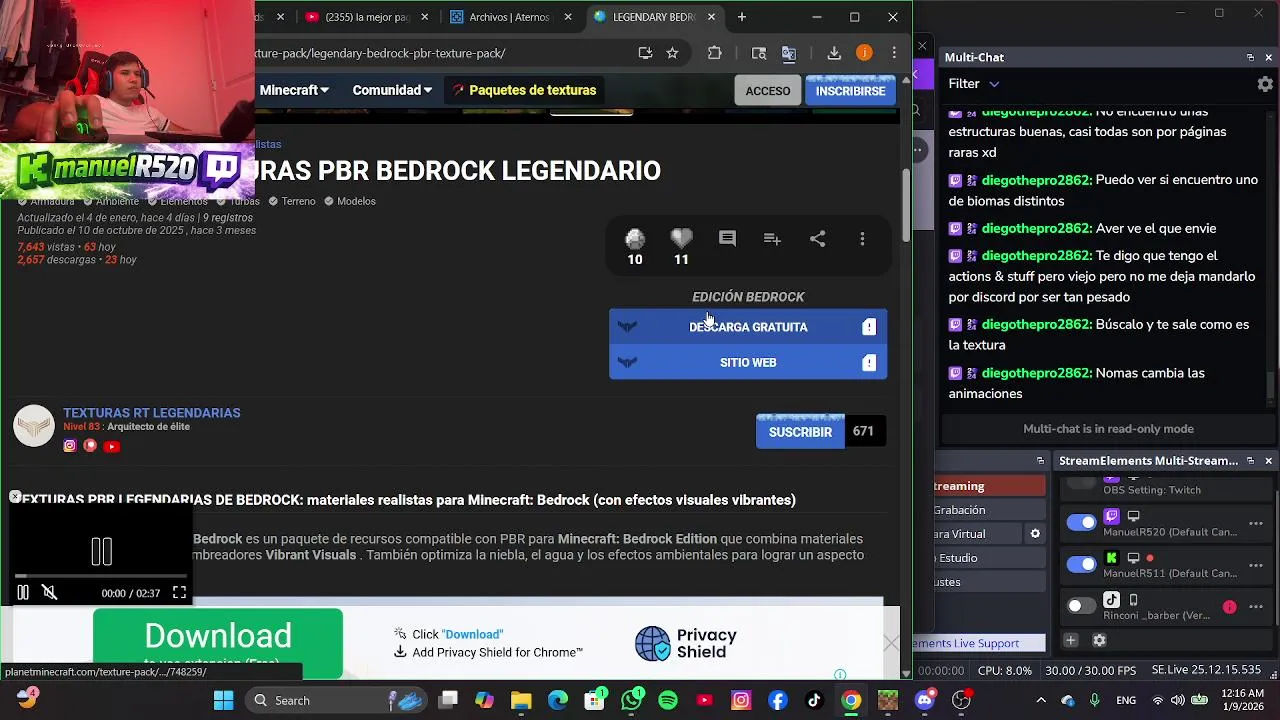
Task: Open a new Chrome tab
Action: pos(742,17)
